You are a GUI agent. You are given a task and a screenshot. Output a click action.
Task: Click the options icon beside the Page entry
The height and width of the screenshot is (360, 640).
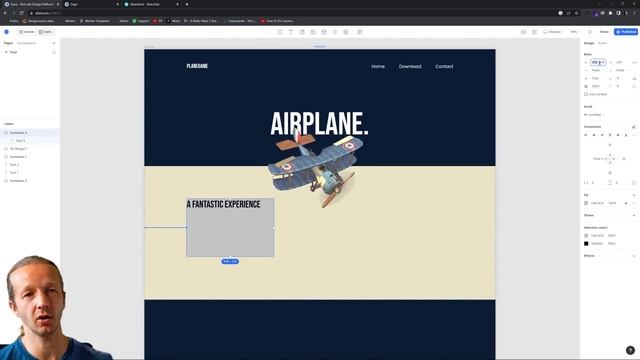[54, 52]
